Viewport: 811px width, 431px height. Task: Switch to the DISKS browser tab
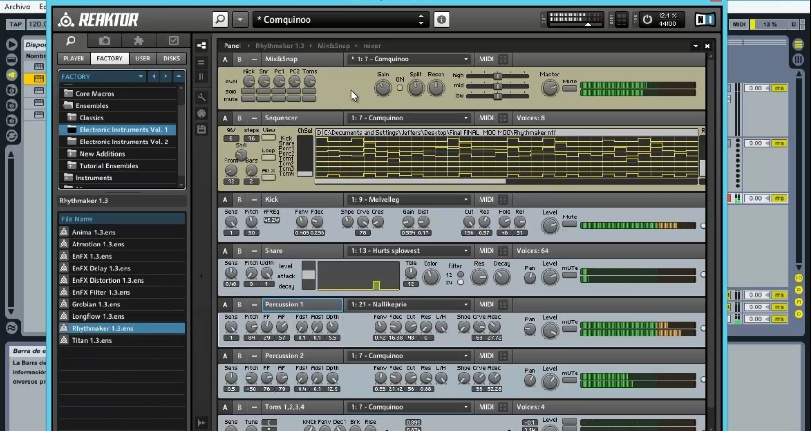[x=171, y=58]
